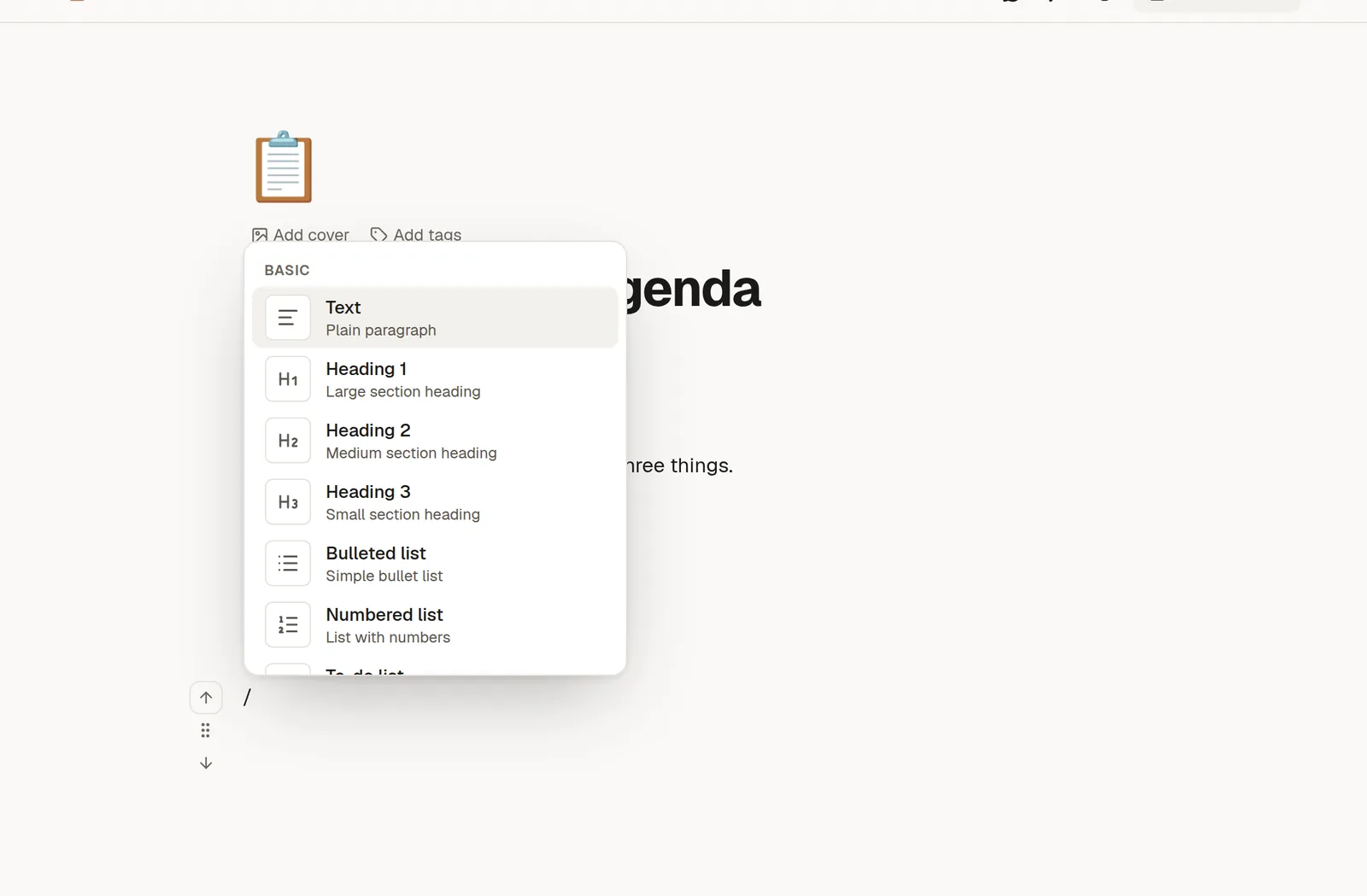Click the 'List with numbers' description
Viewport: 1367px width, 896px height.
pos(388,637)
